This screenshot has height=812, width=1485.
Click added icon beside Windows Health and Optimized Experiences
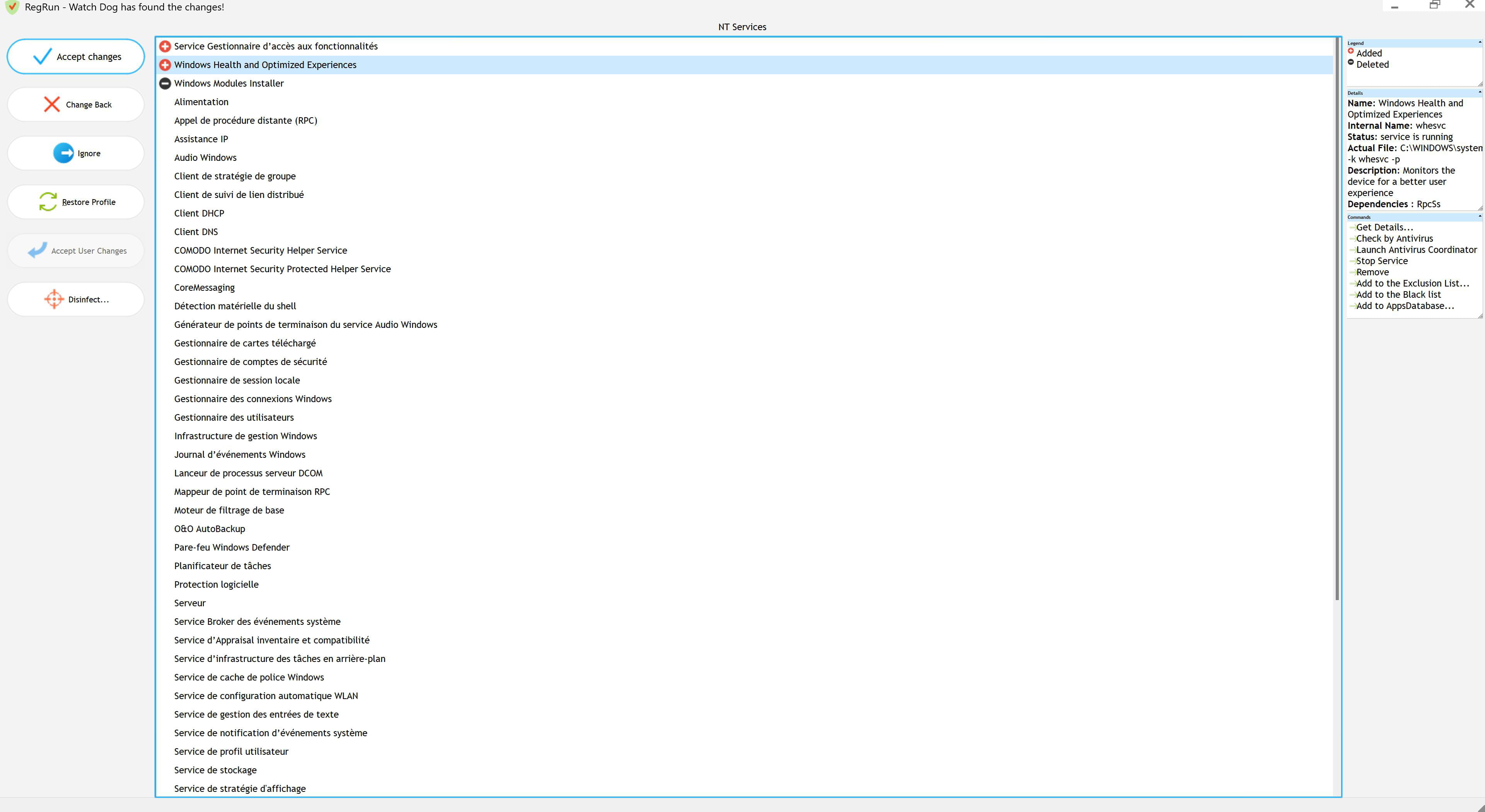[165, 65]
